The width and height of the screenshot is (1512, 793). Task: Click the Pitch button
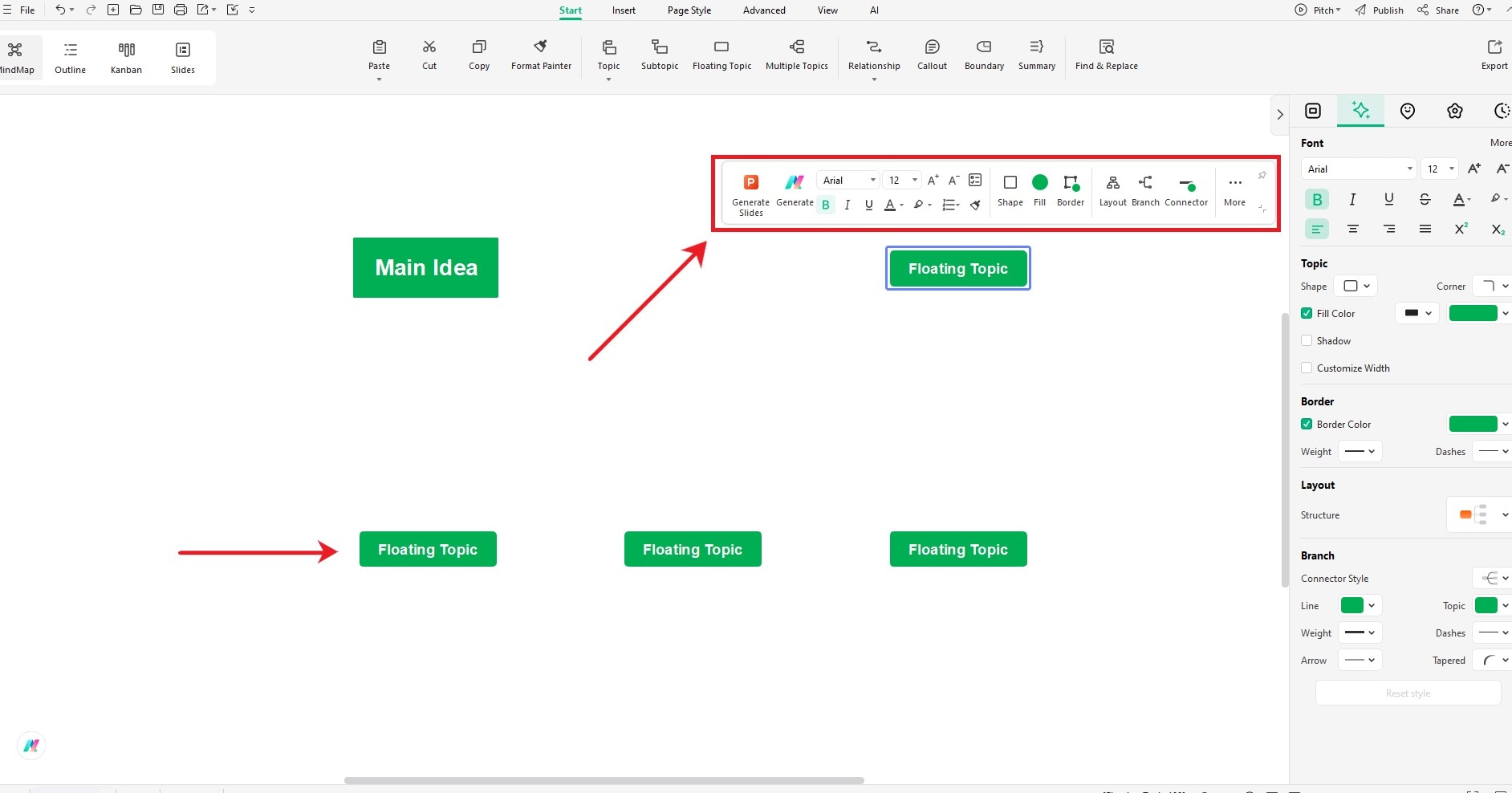pyautogui.click(x=1318, y=10)
